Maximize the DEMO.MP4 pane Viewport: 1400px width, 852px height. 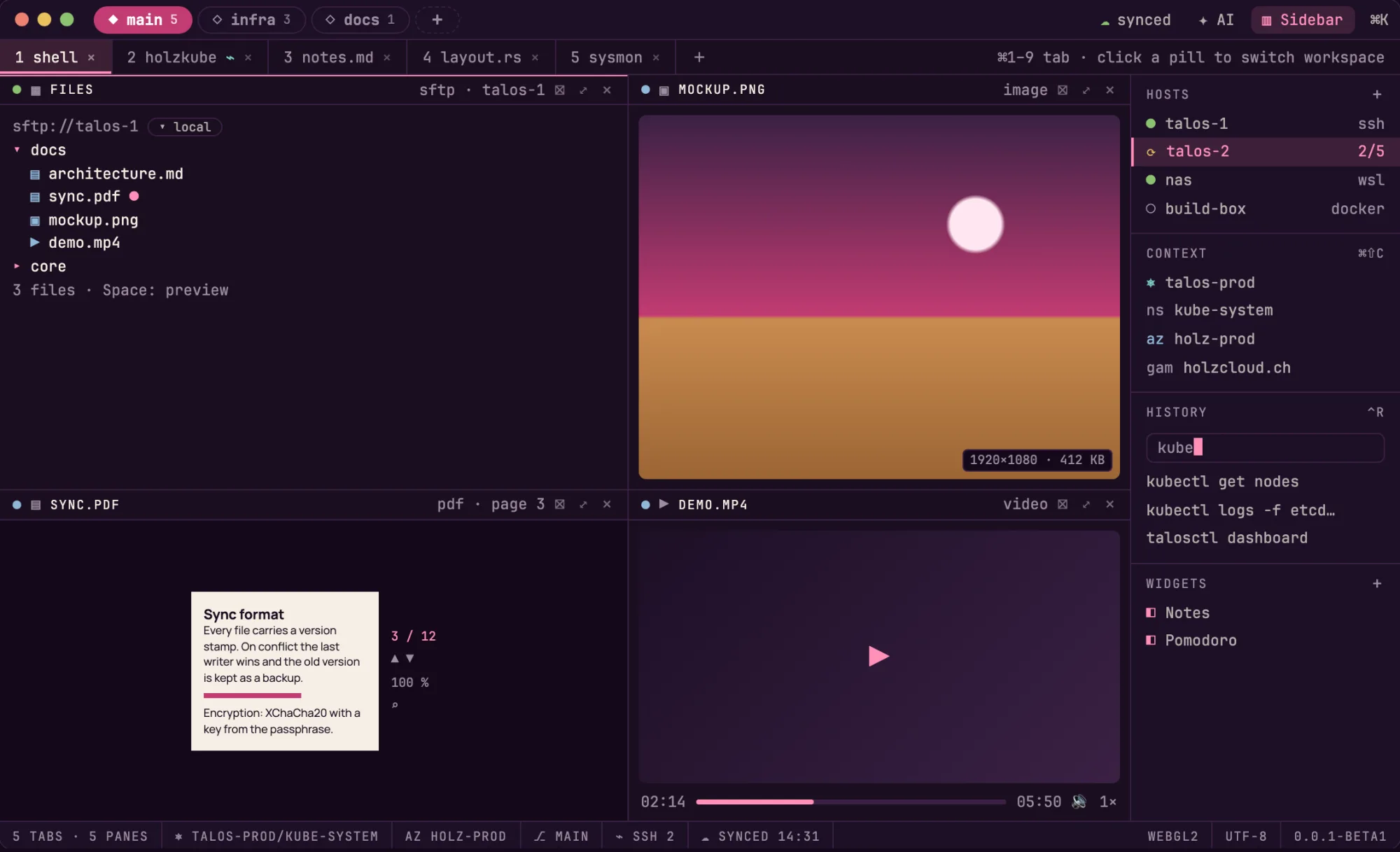[1086, 504]
